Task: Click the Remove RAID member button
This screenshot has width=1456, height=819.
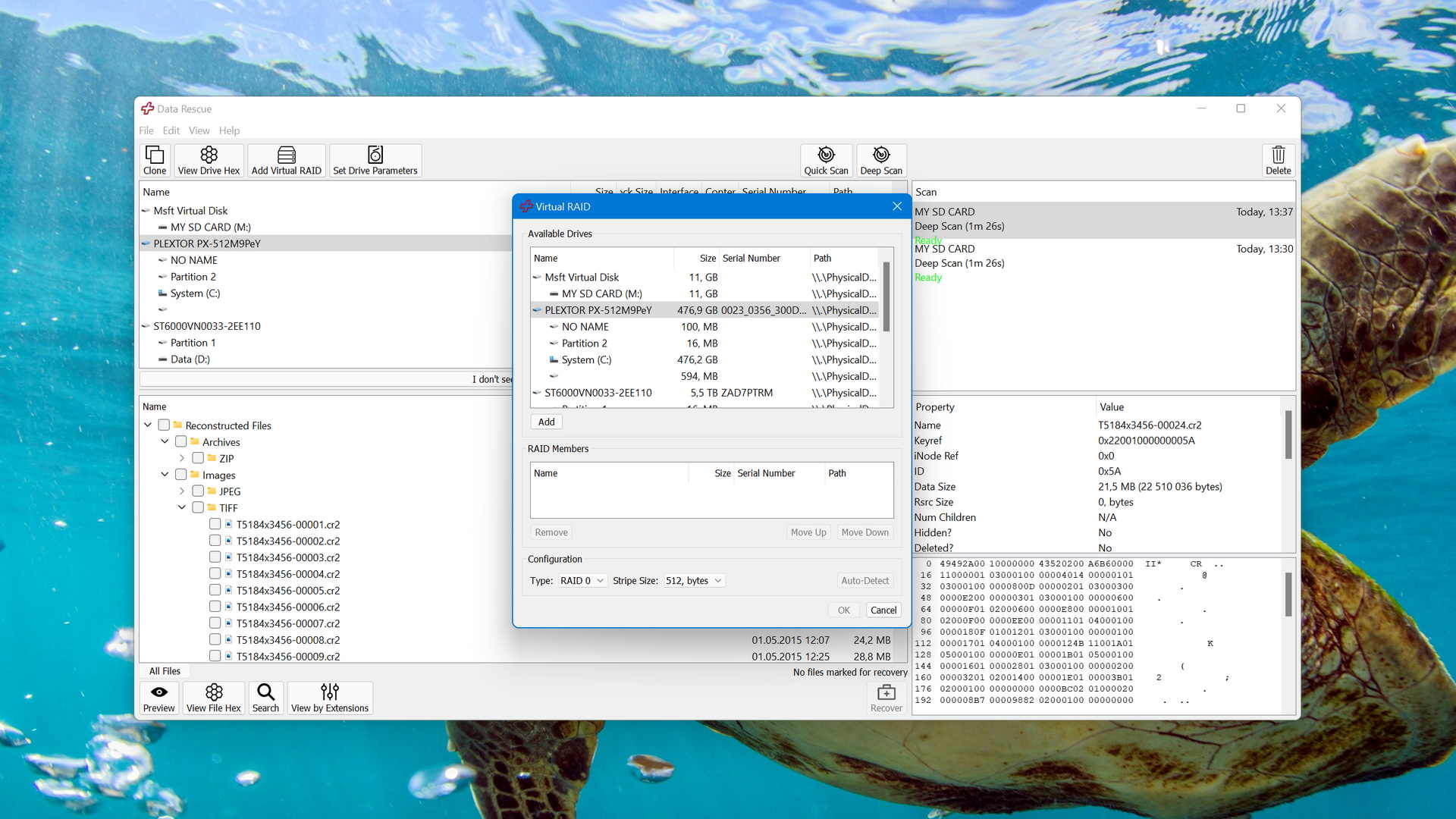Action: pyautogui.click(x=551, y=532)
